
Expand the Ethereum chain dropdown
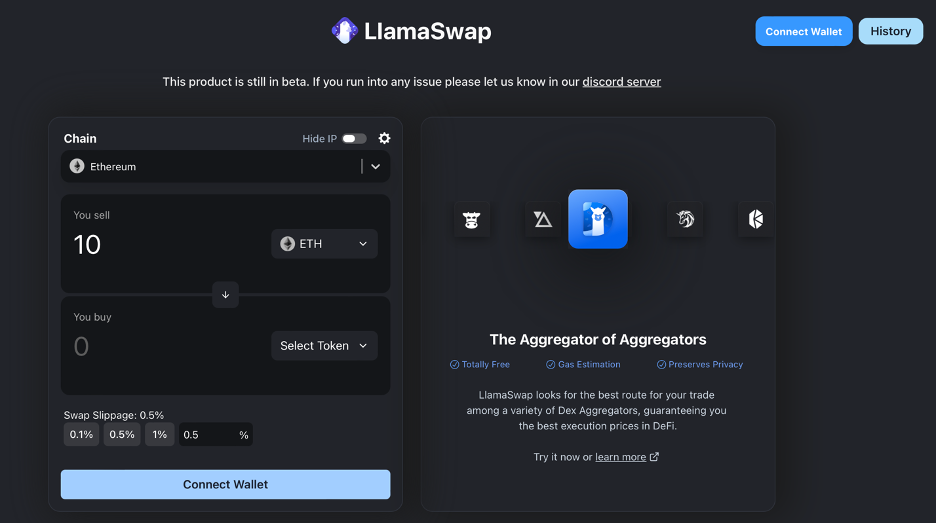pos(375,167)
